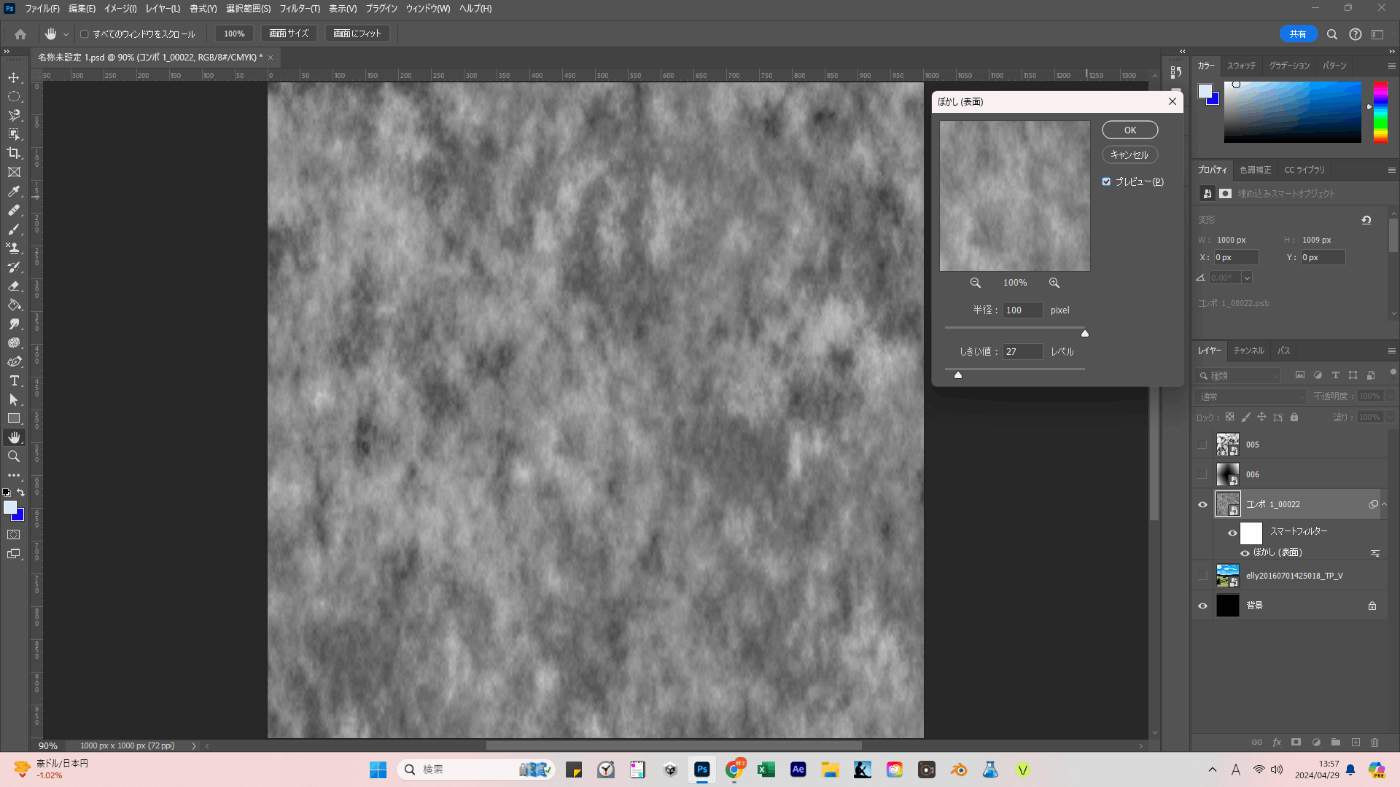Click the キャンセル button
This screenshot has height=787, width=1400.
pos(1129,155)
